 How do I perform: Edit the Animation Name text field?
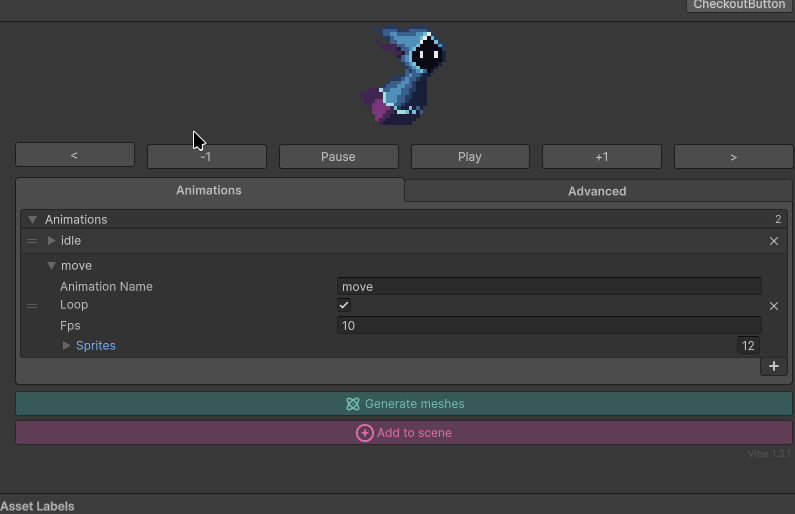click(548, 287)
